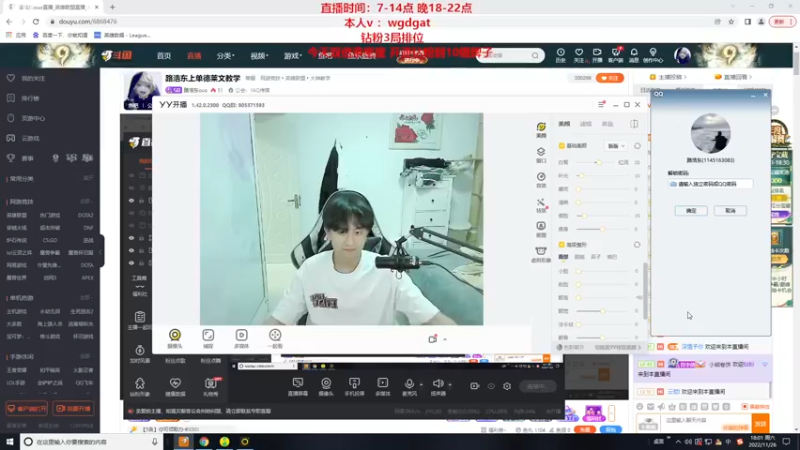Expand speaker options arrow in Douyu bar
Image resolution: width=800 pixels, height=450 pixels.
coord(449,384)
